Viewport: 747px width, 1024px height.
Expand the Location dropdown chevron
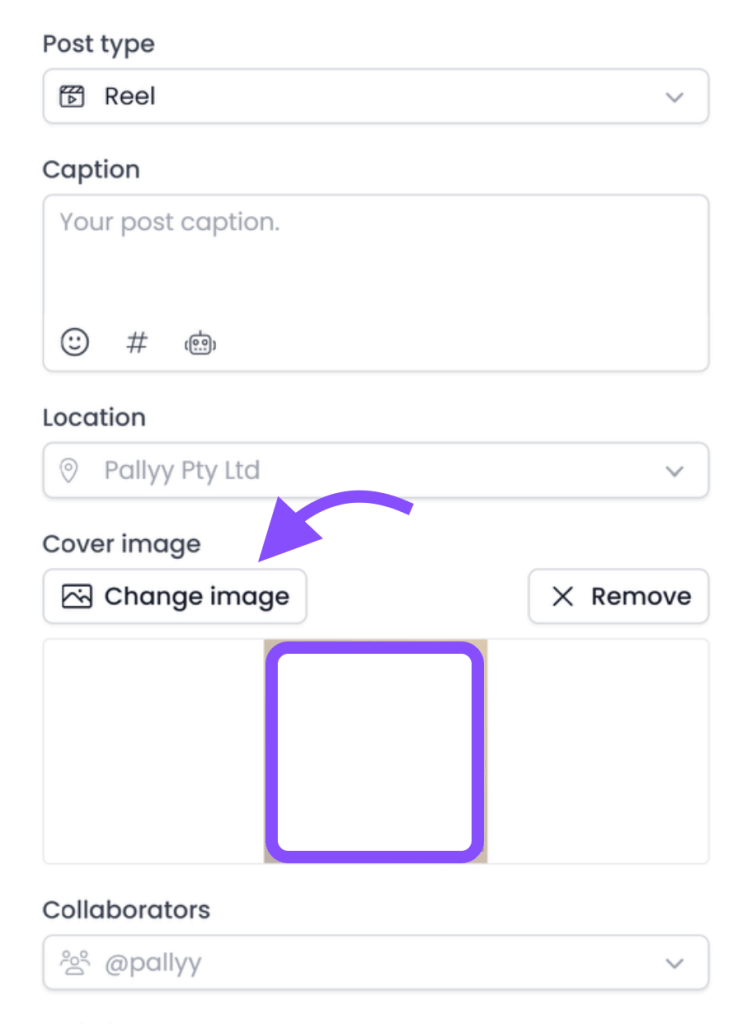[x=675, y=470]
